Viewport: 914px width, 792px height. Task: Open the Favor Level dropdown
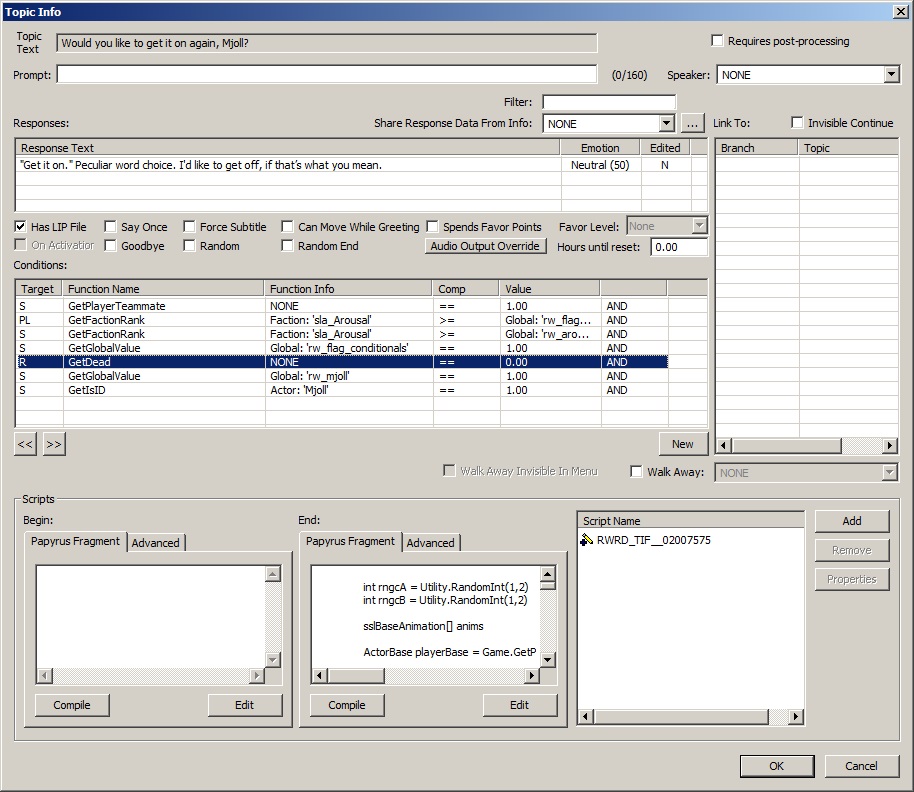click(x=699, y=227)
